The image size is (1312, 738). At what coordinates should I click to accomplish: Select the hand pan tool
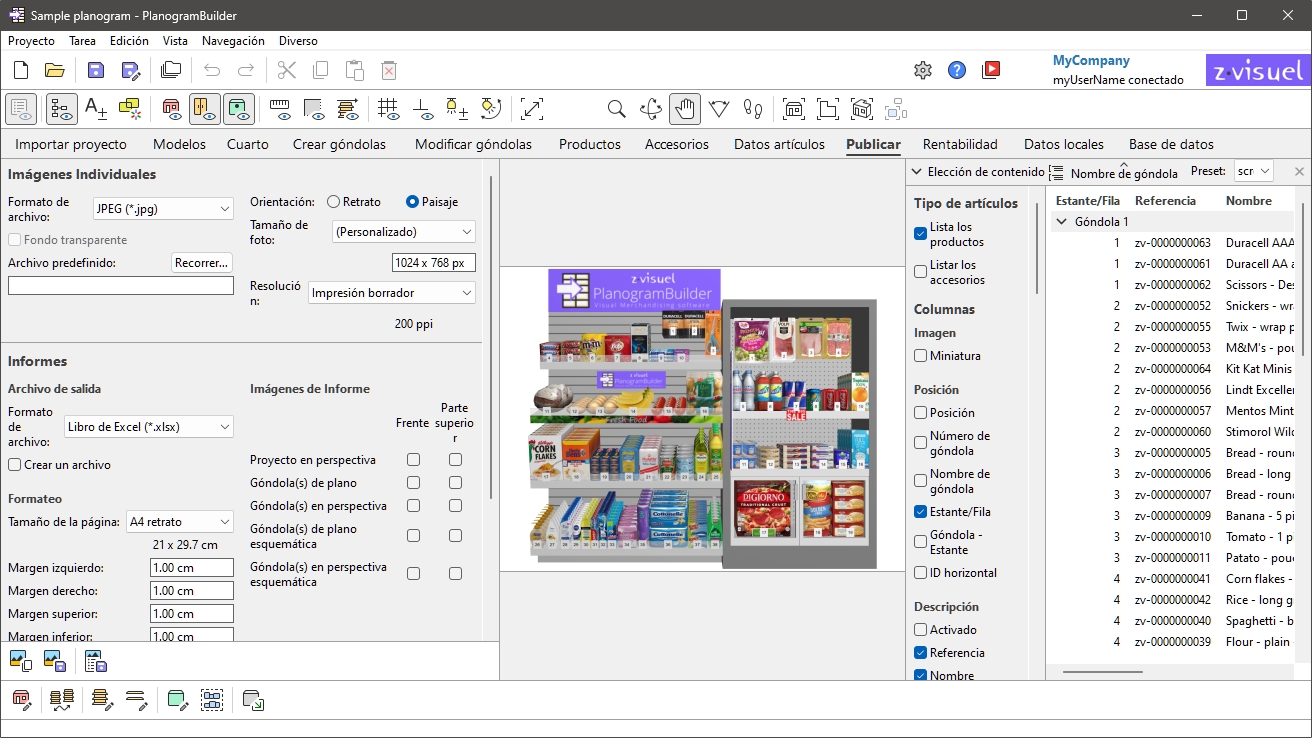(685, 108)
